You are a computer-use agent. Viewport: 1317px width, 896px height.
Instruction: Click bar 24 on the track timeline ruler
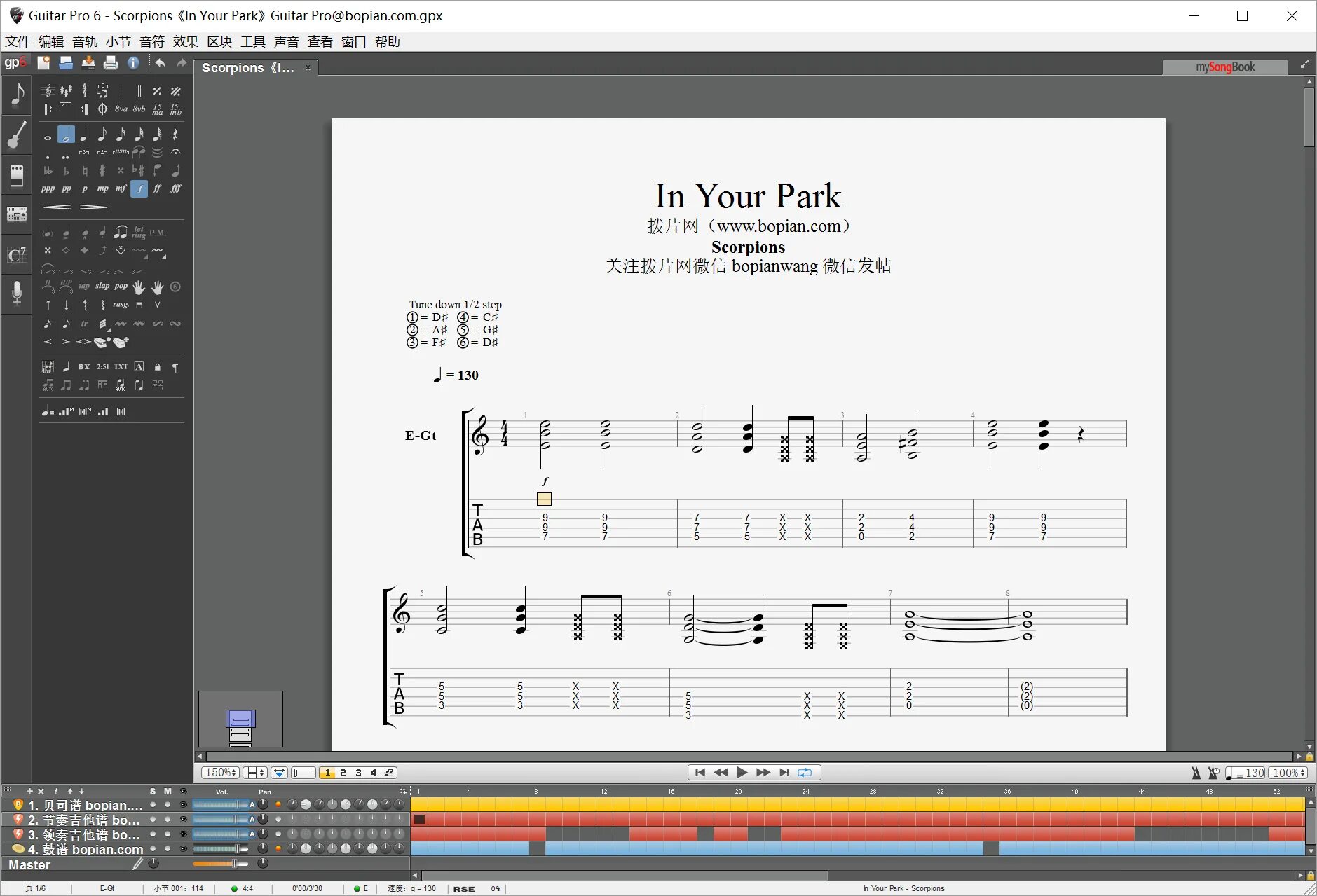point(806,791)
